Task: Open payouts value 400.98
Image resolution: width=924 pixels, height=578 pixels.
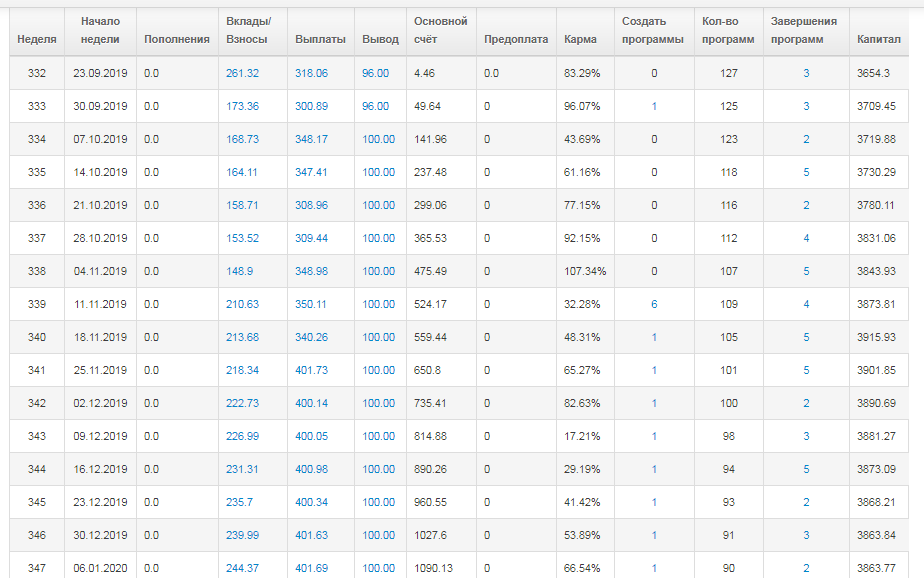Action: (311, 469)
